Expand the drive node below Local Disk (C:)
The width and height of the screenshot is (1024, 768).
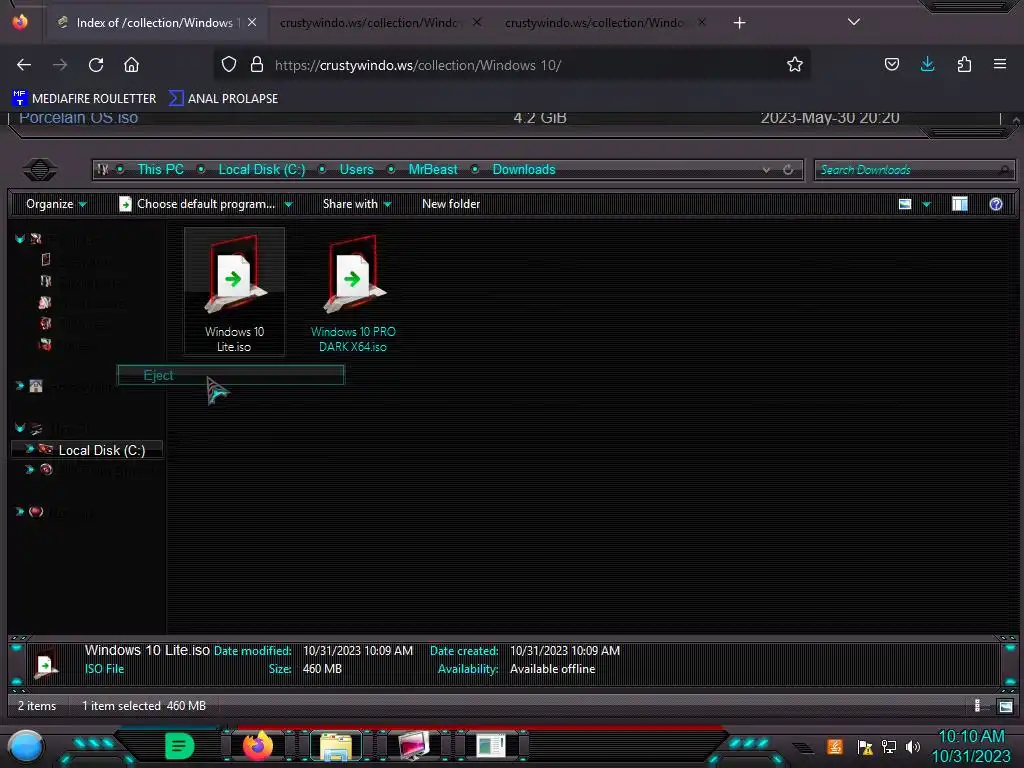[29, 470]
